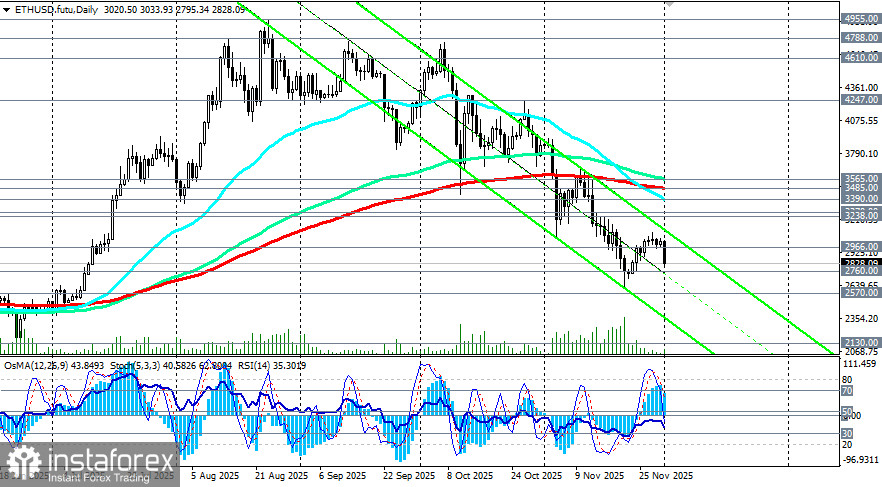Click the 2354.20 price axis value
The height and width of the screenshot is (487, 882).
tap(861, 318)
